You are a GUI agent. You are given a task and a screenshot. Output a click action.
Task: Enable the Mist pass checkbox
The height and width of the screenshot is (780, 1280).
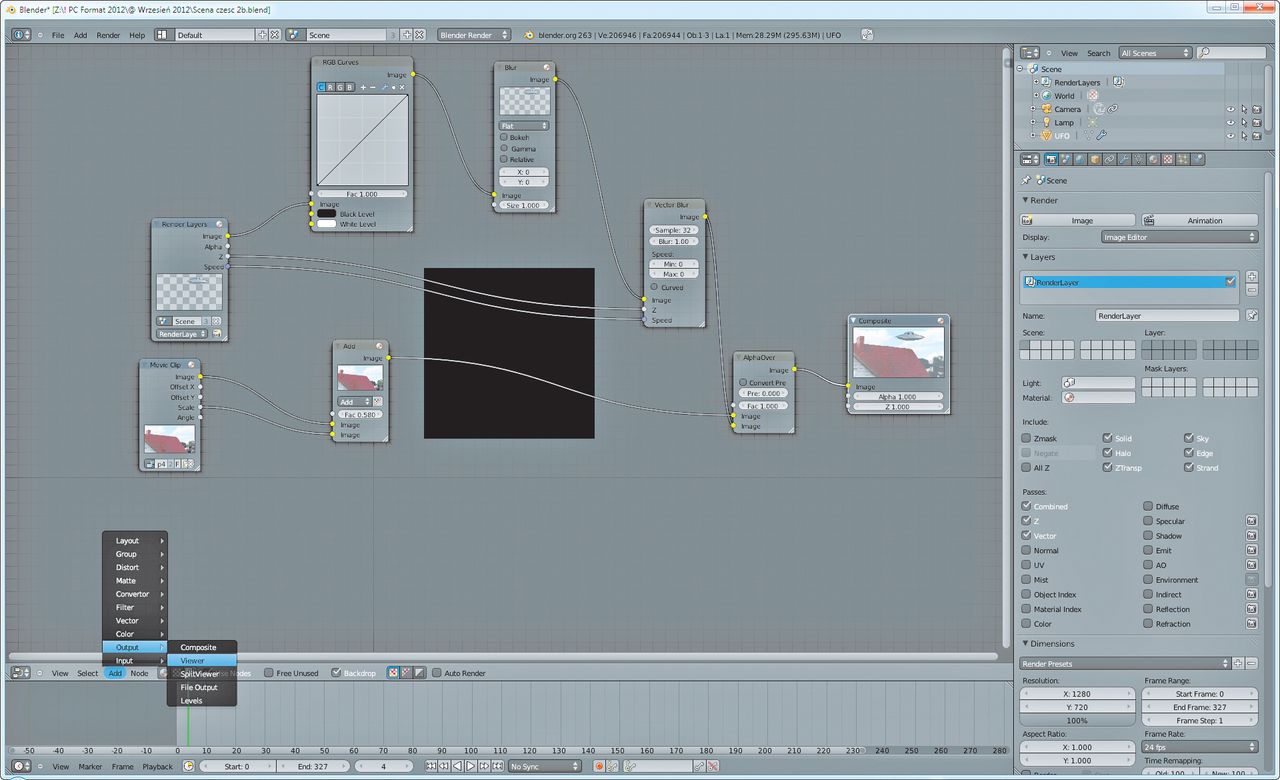click(1026, 579)
